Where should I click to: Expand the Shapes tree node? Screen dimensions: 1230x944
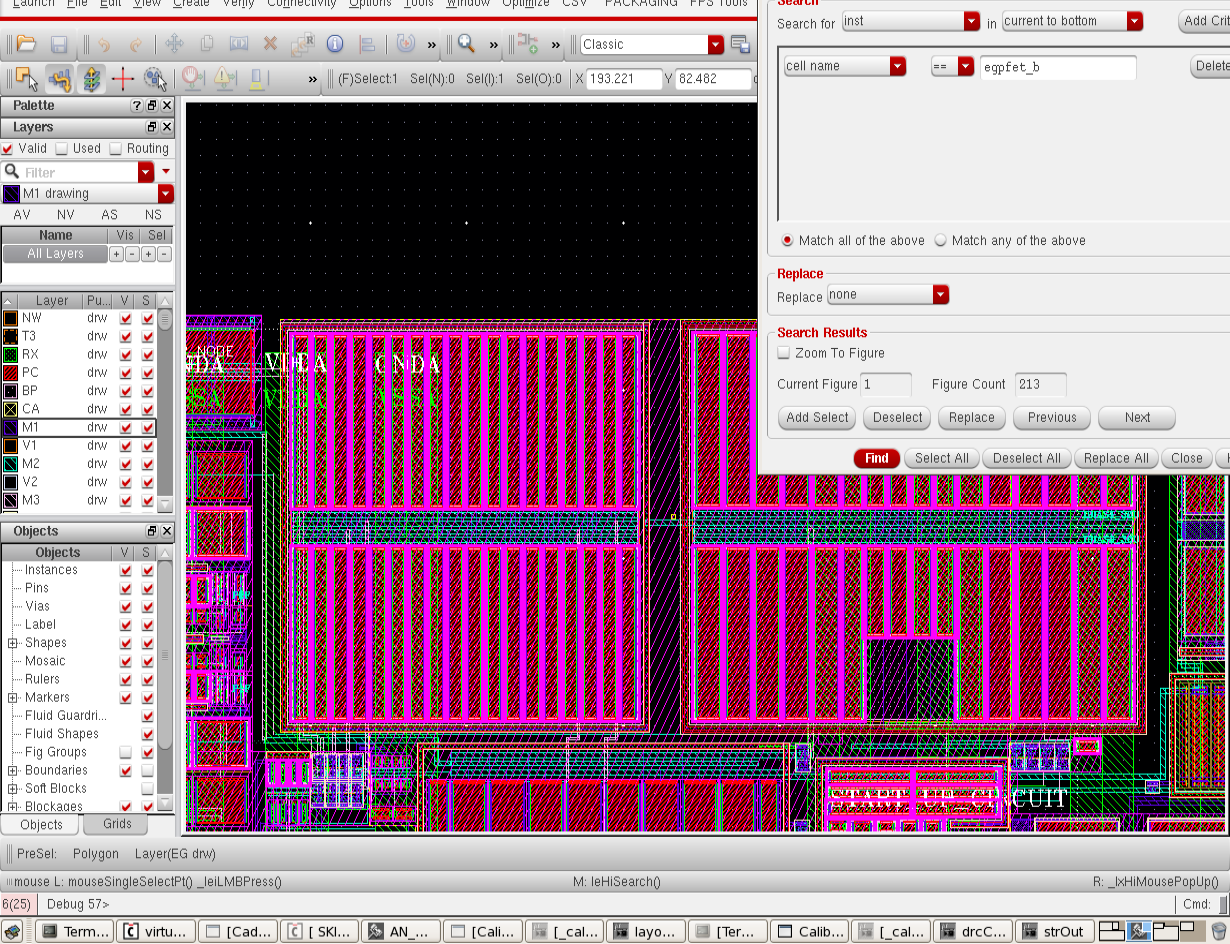tap(13, 643)
